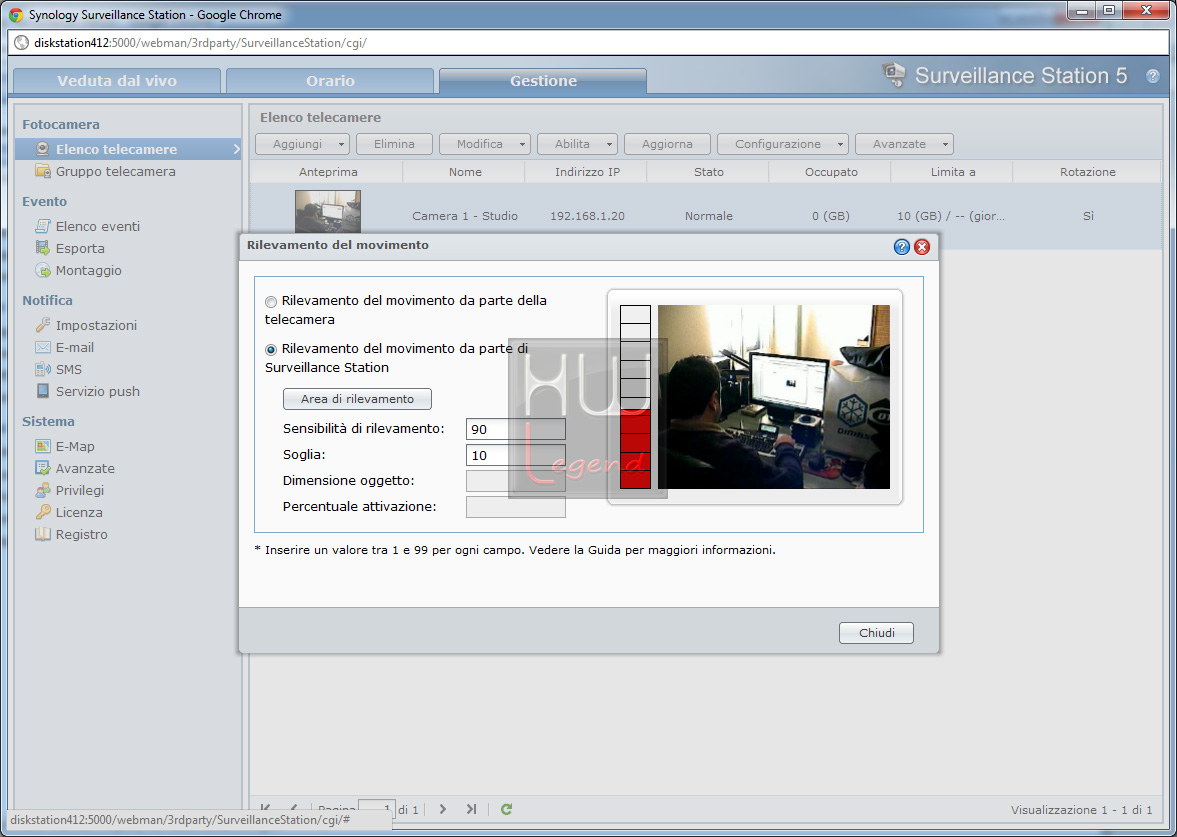Close the Rilevamento del movimento dialog
Image resolution: width=1177 pixels, height=837 pixels.
point(922,247)
